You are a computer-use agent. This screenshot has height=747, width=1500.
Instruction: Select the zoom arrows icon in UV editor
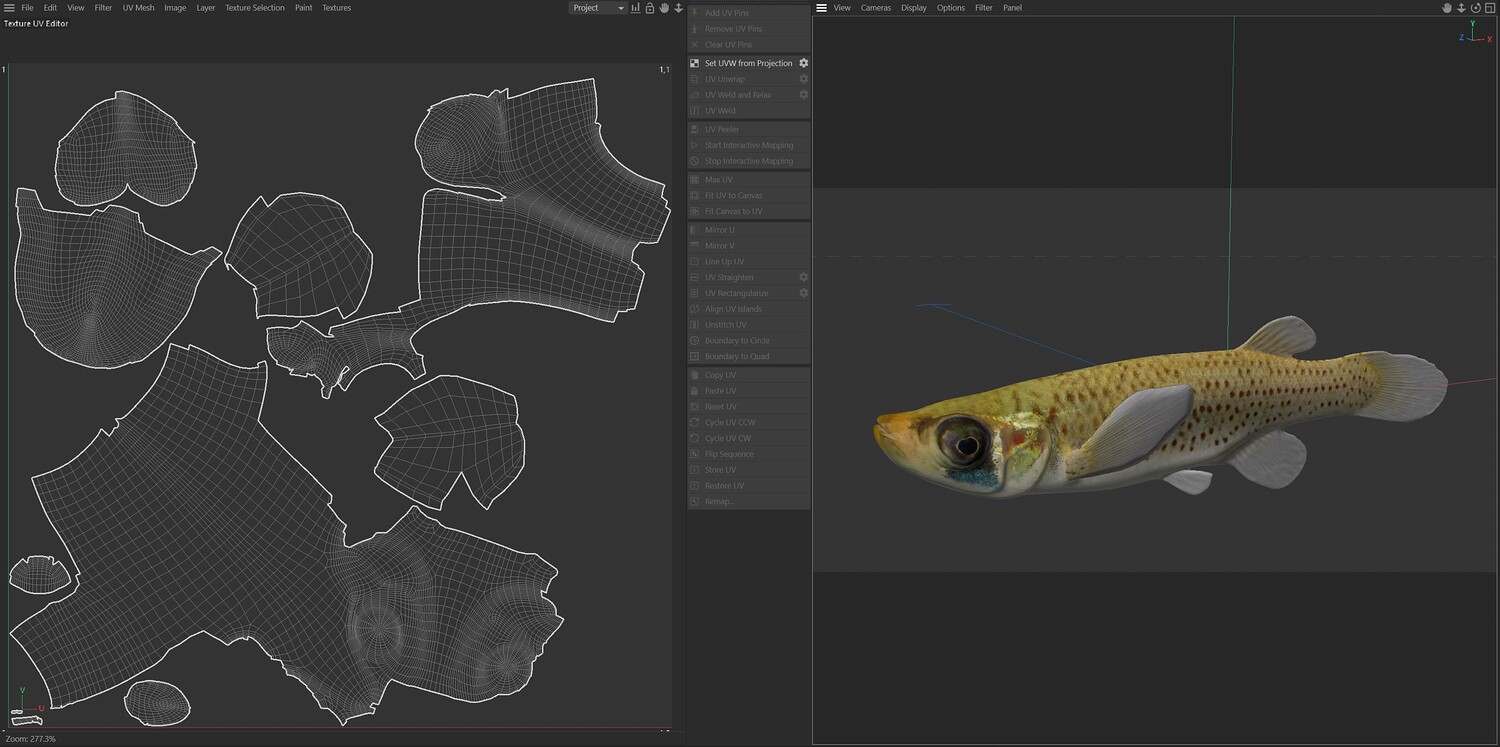[x=678, y=8]
